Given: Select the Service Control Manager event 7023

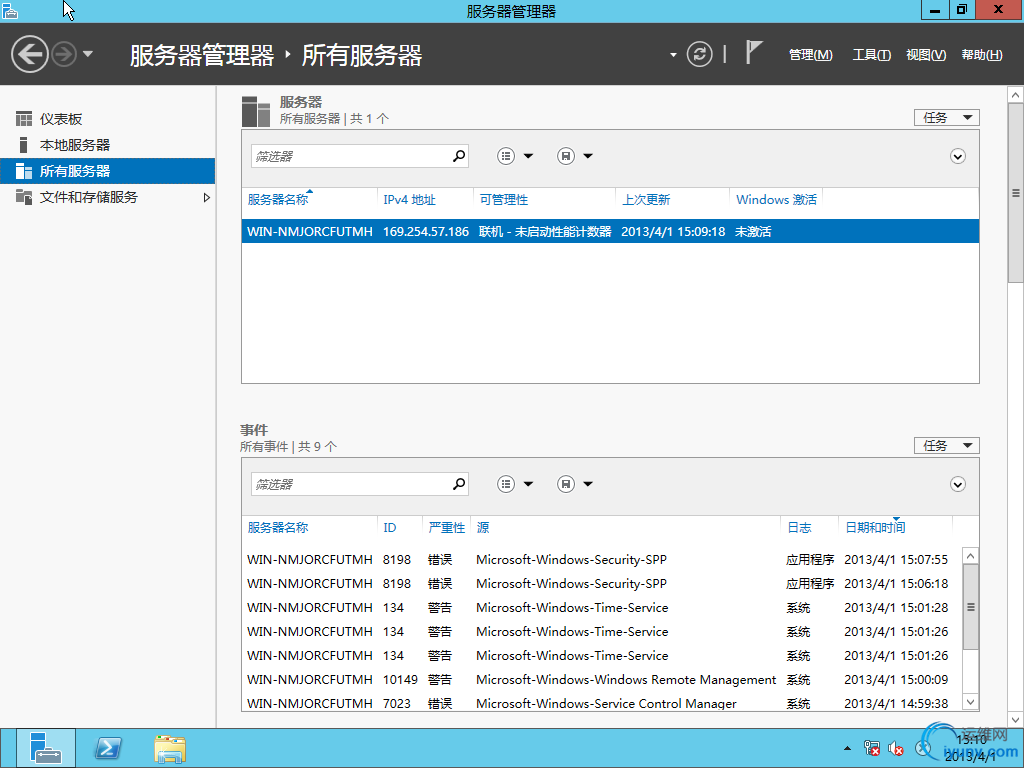Looking at the screenshot, I should (x=602, y=703).
